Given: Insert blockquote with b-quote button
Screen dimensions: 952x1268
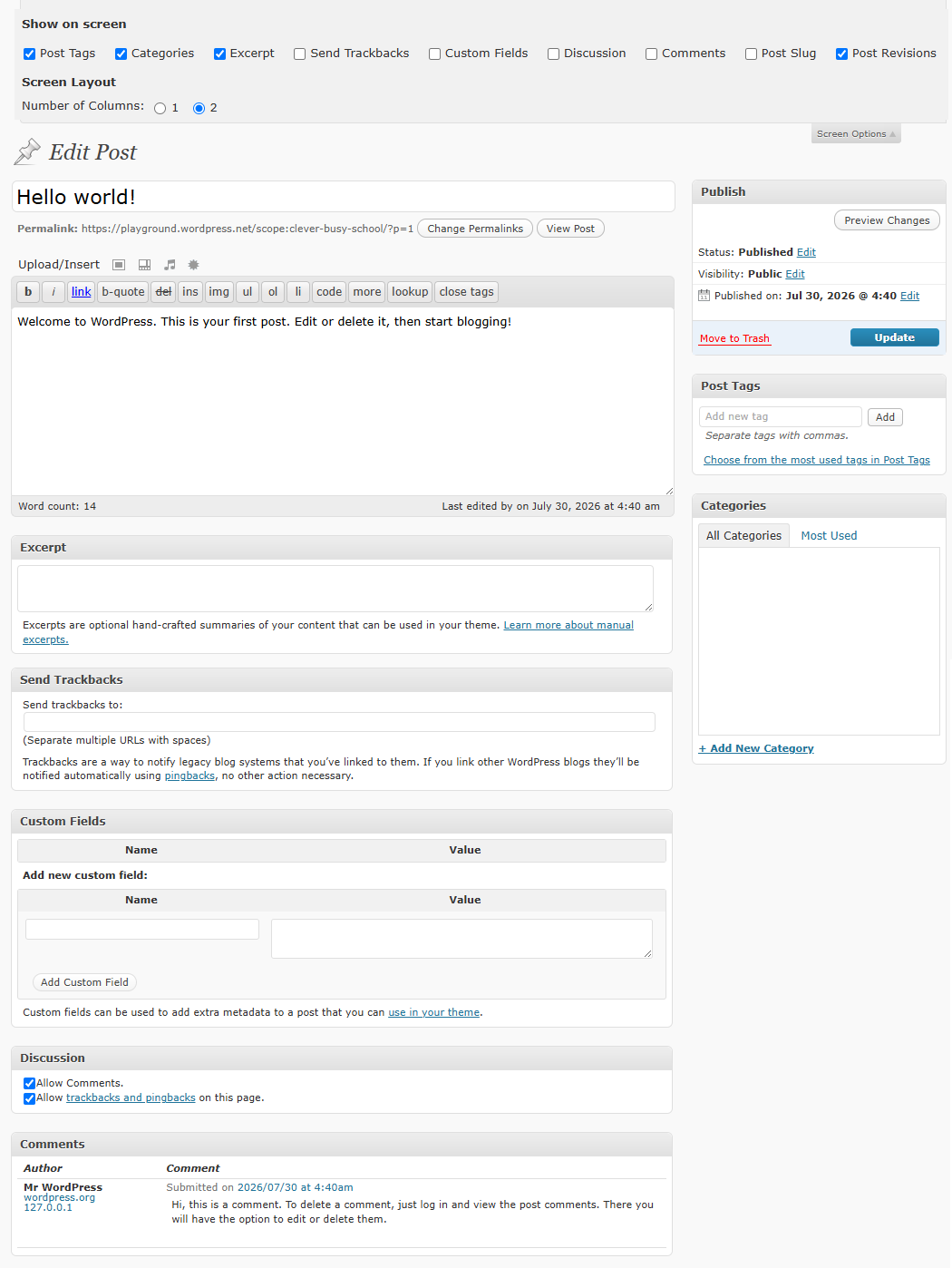Looking at the screenshot, I should coord(123,292).
